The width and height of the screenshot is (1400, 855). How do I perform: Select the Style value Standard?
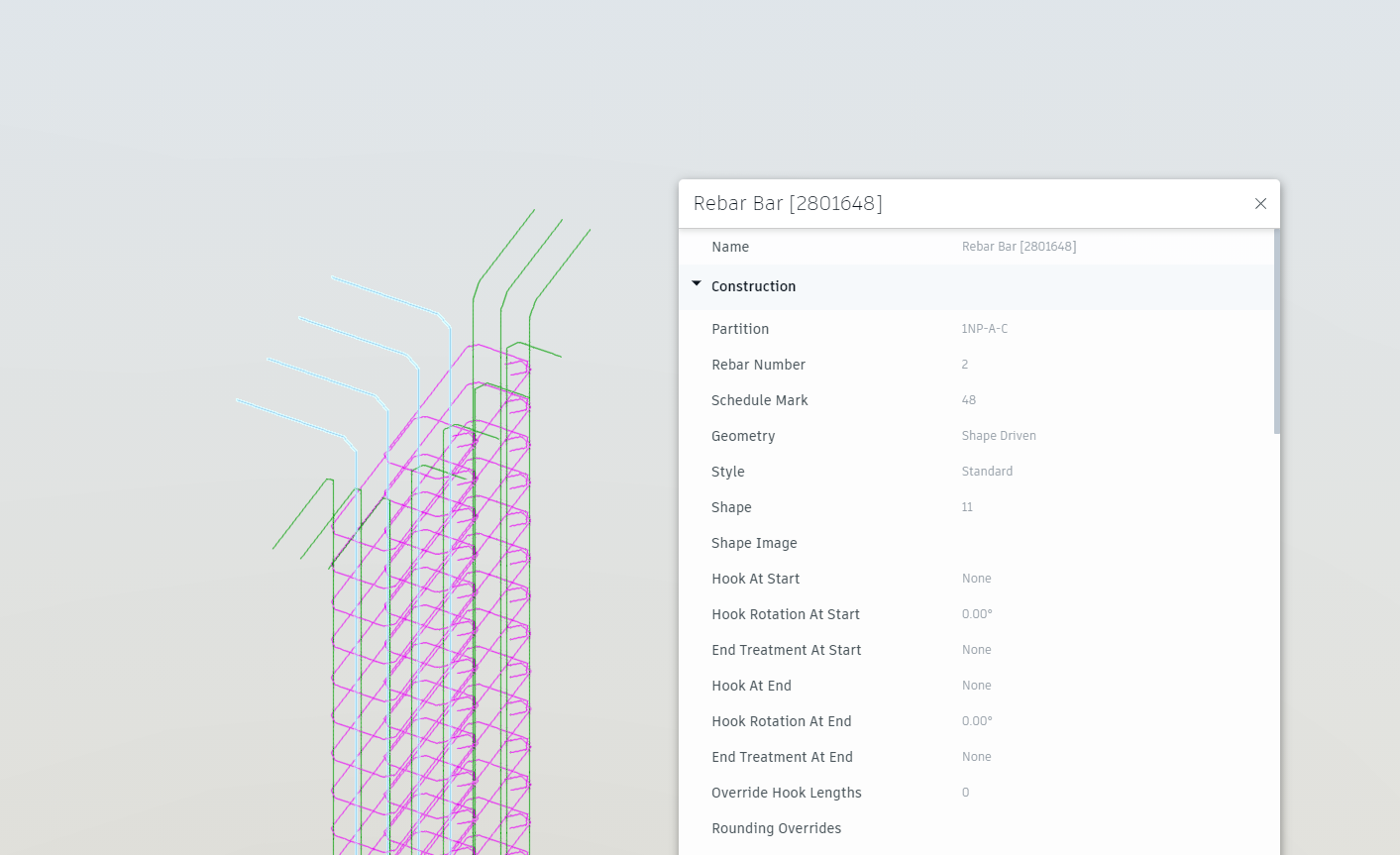point(987,471)
